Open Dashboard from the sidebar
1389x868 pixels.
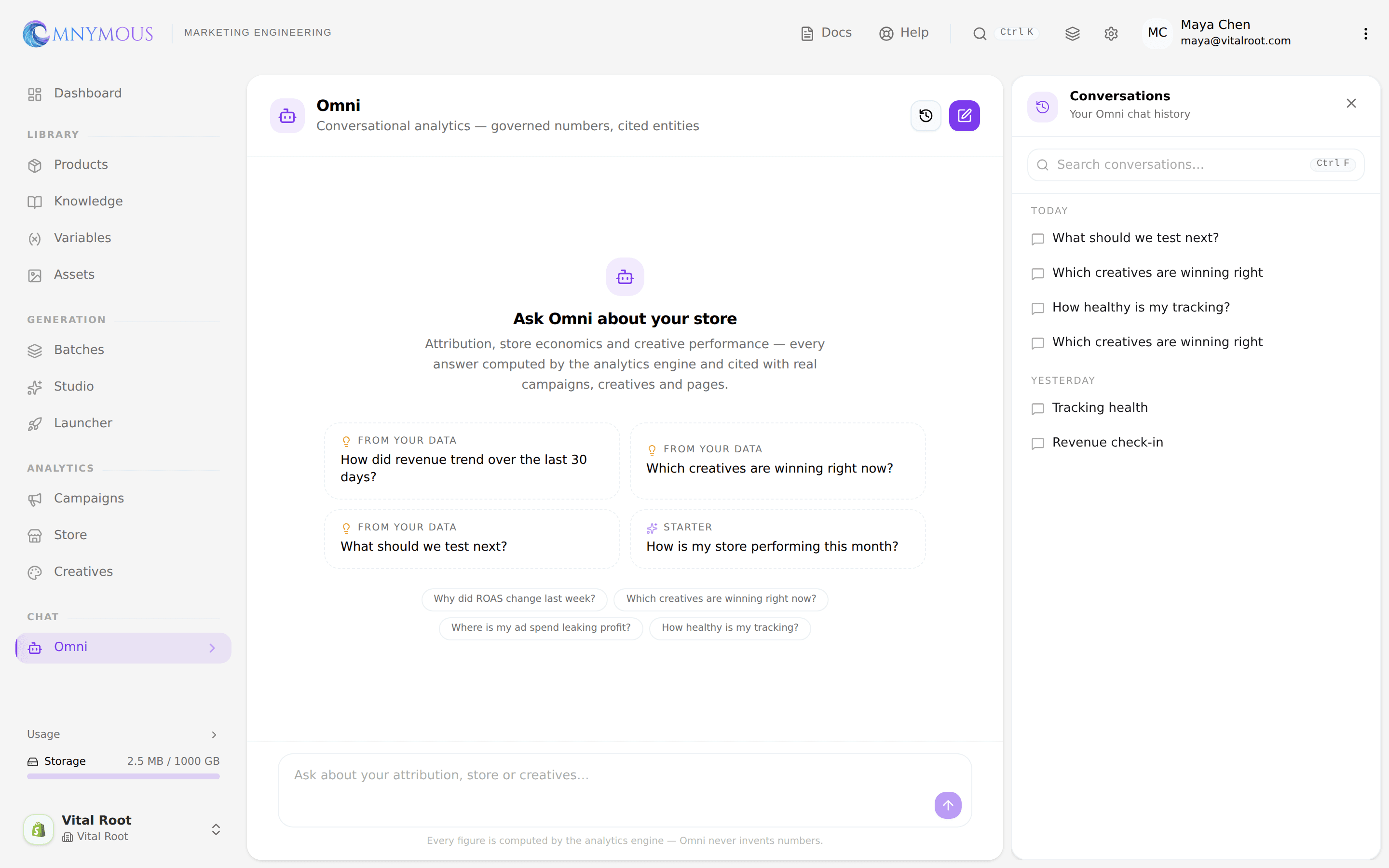[123, 94]
